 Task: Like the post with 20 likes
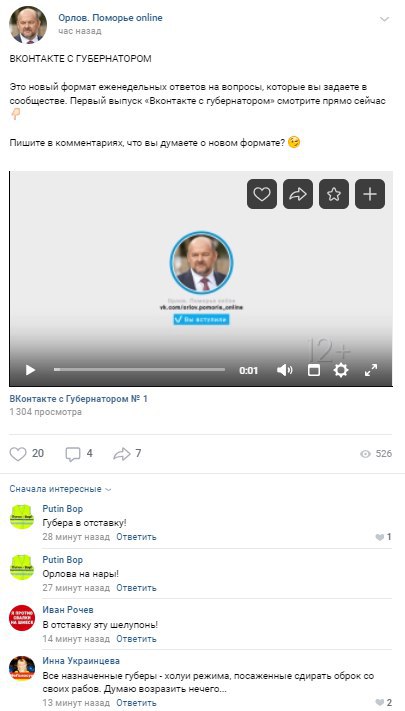coord(27,453)
